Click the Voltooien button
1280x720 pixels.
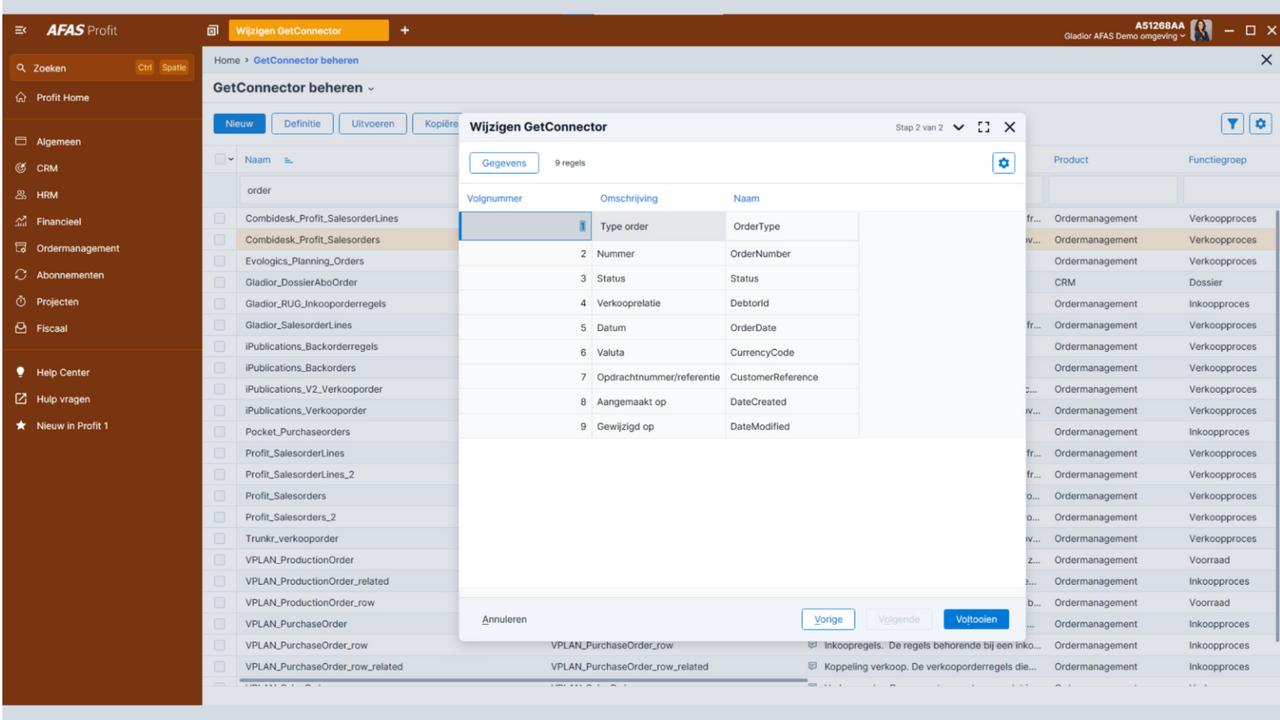click(976, 620)
